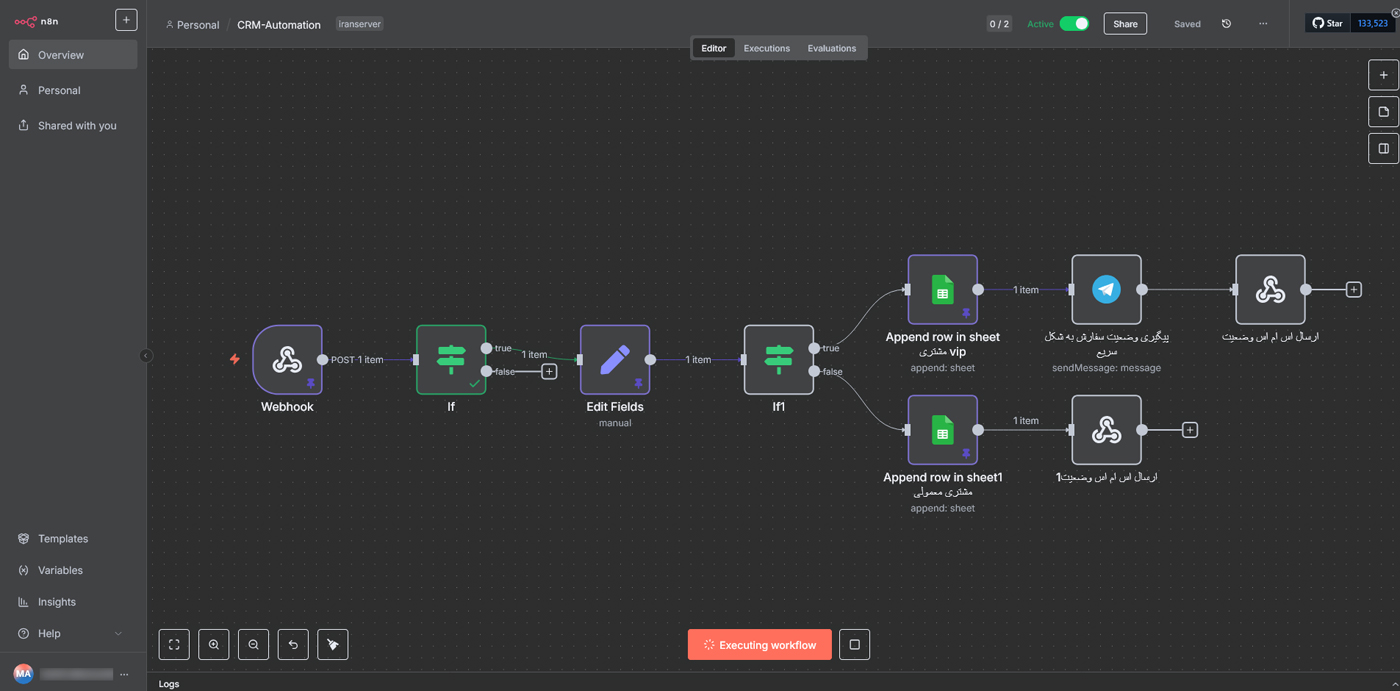Click the Append row in sheet VIP node
Screen dimensions: 1400x691
pos(942,290)
